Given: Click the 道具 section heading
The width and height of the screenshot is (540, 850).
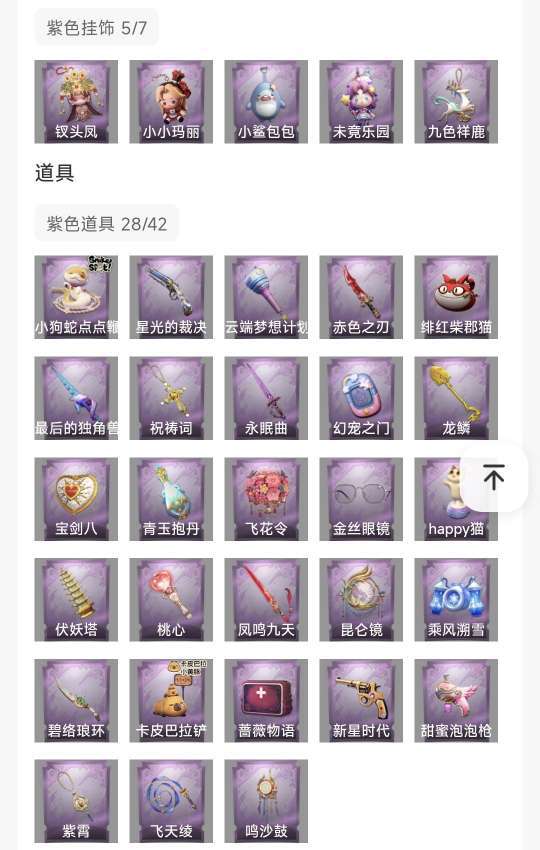Looking at the screenshot, I should [x=54, y=173].
